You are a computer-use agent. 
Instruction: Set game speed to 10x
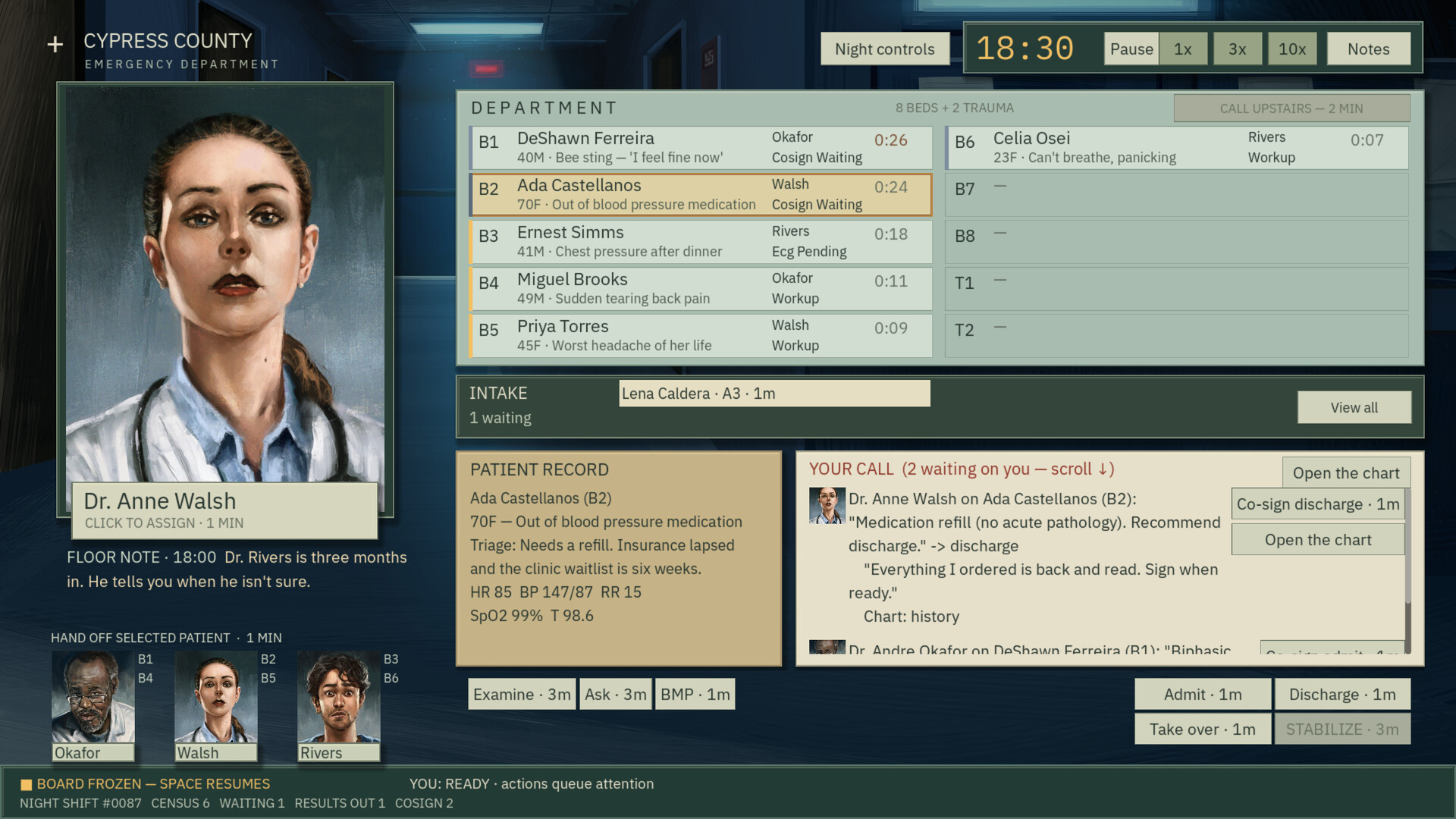tap(1292, 49)
